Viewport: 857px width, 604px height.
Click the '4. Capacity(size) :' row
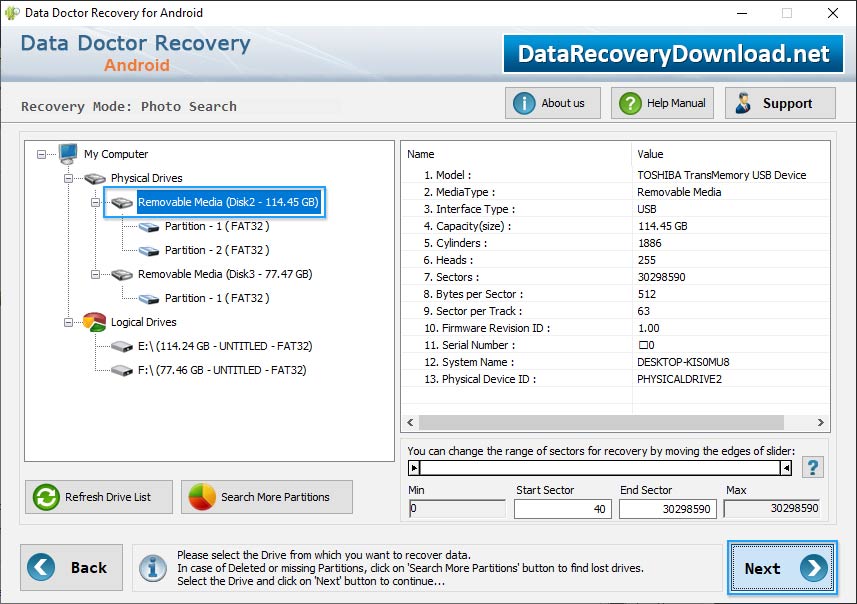(615, 226)
